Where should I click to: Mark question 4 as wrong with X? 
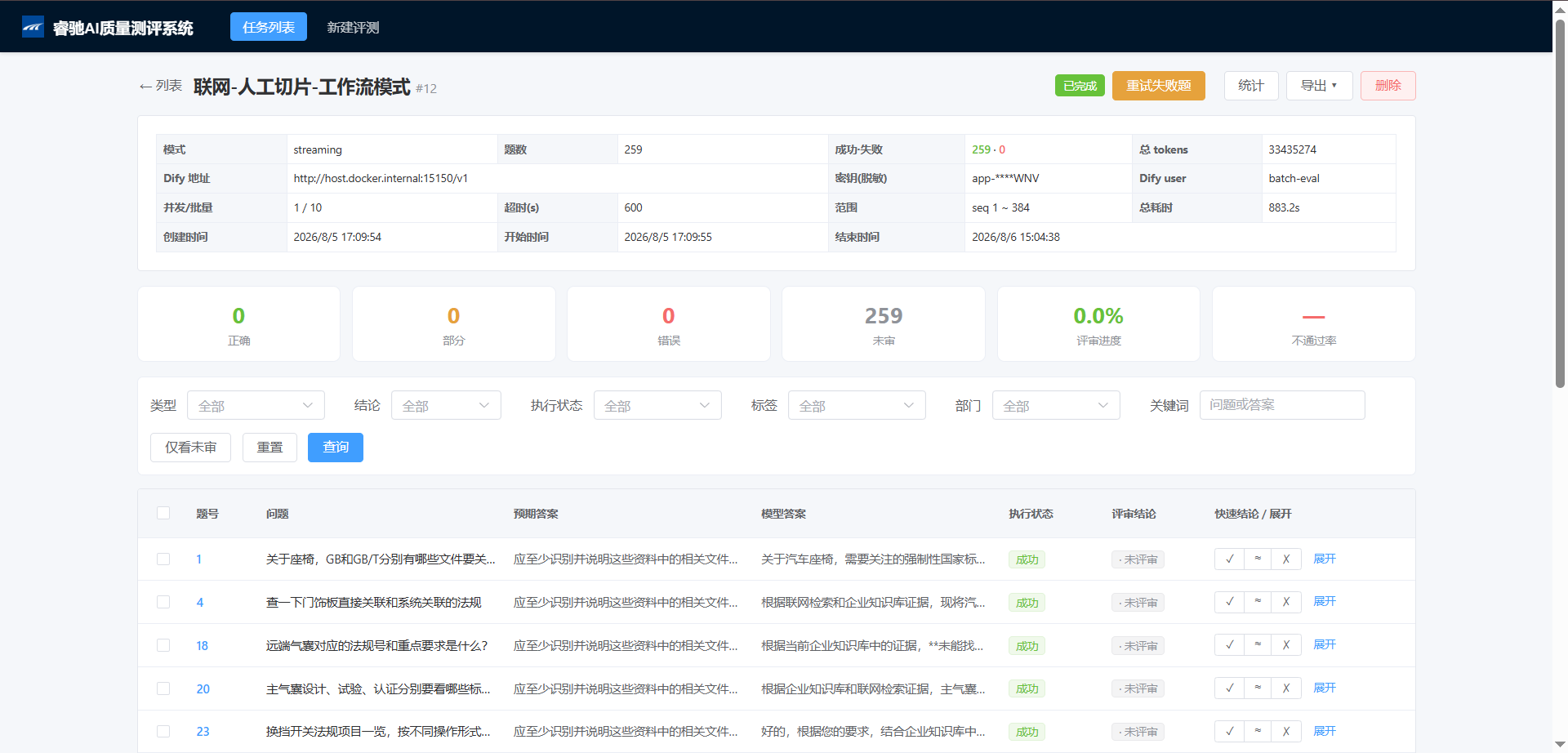pyautogui.click(x=1286, y=602)
